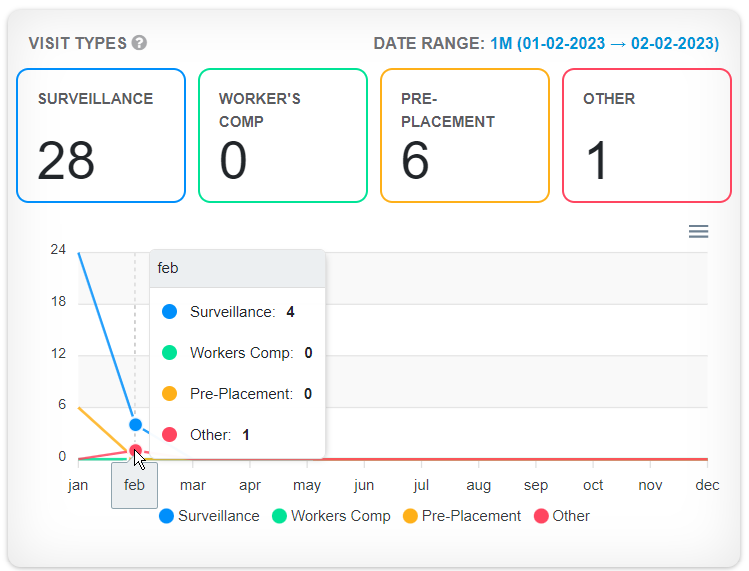The width and height of the screenshot is (749, 571).
Task: Open the 1M date range selector
Action: pyautogui.click(x=604, y=44)
